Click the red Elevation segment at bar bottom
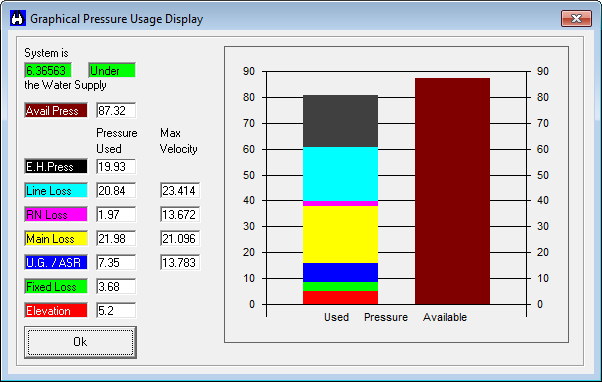Viewport: 602px width, 382px height. [340, 298]
